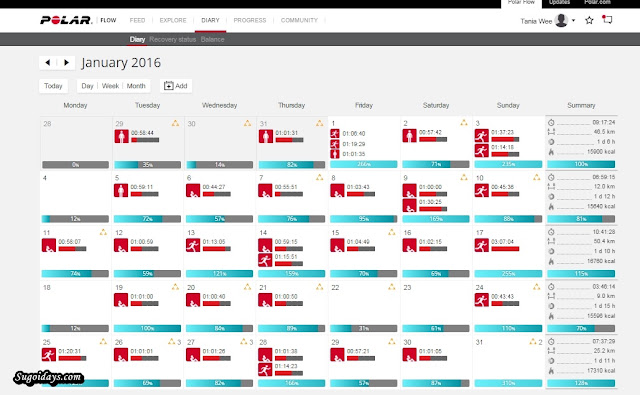Viewport: 640px width, 395px height.
Task: Open Jan 10 running session 00:45:38
Action: pyautogui.click(x=482, y=190)
